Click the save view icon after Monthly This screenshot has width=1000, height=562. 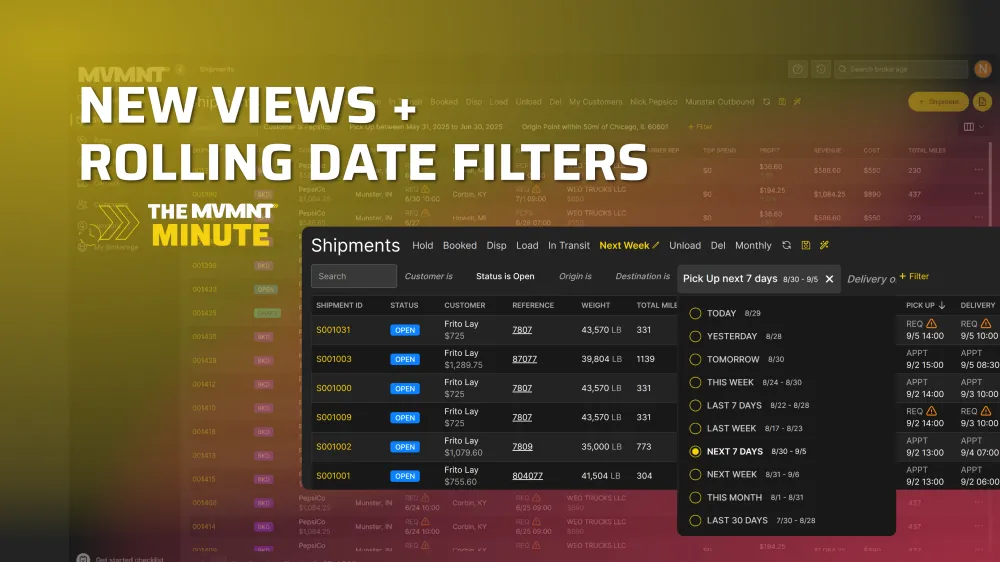[806, 245]
